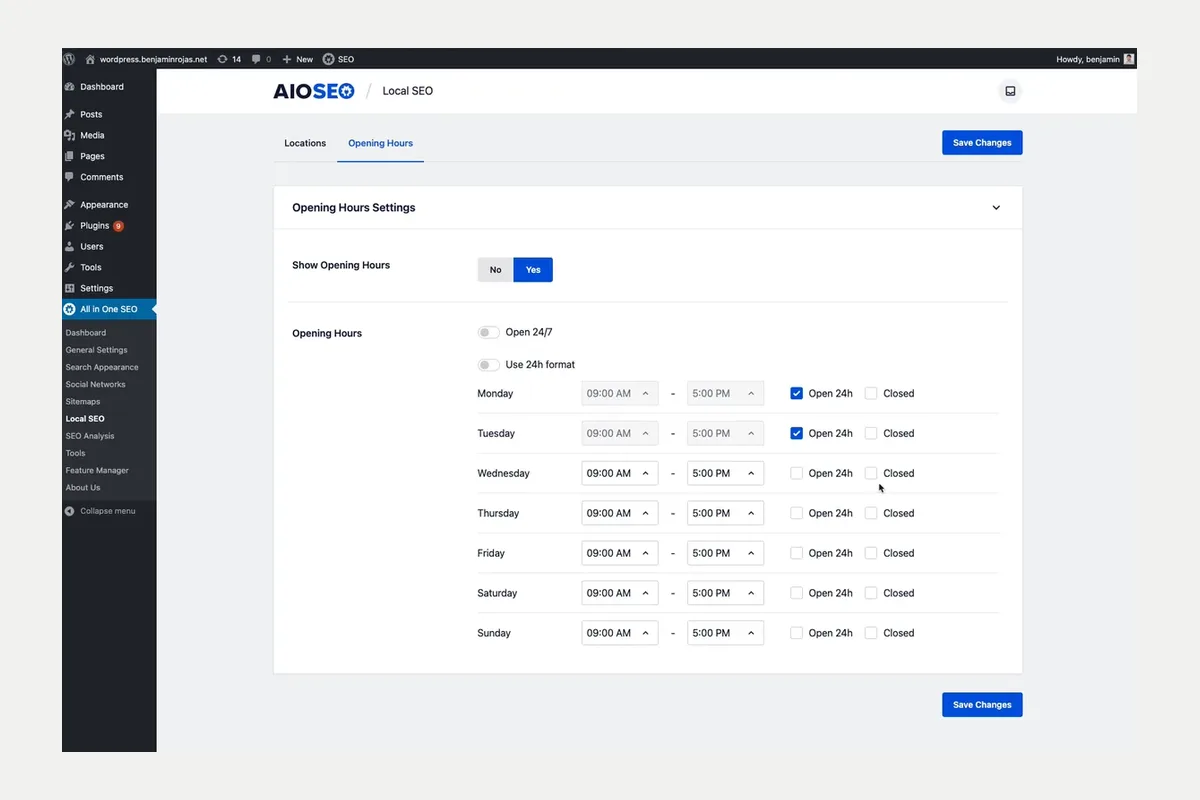Open the SEO gear icon in admin bar
This screenshot has width=1200, height=800.
[x=328, y=59]
